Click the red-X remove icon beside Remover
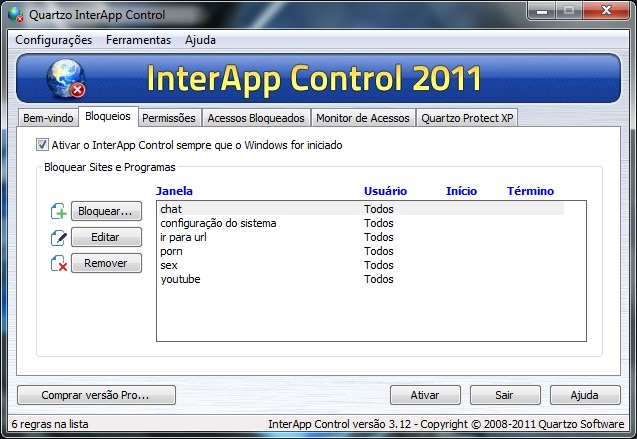637x439 pixels. coord(59,264)
